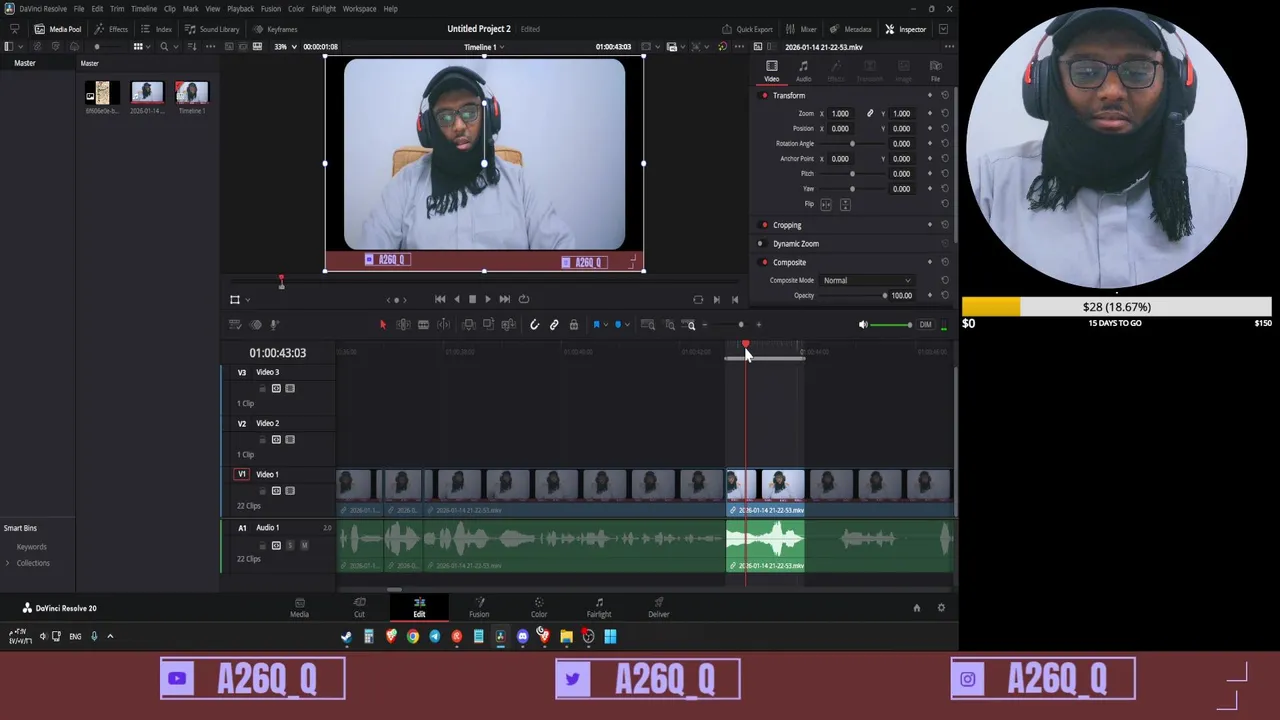Open the Playback menu
Image resolution: width=1280 pixels, height=720 pixels.
tap(240, 9)
